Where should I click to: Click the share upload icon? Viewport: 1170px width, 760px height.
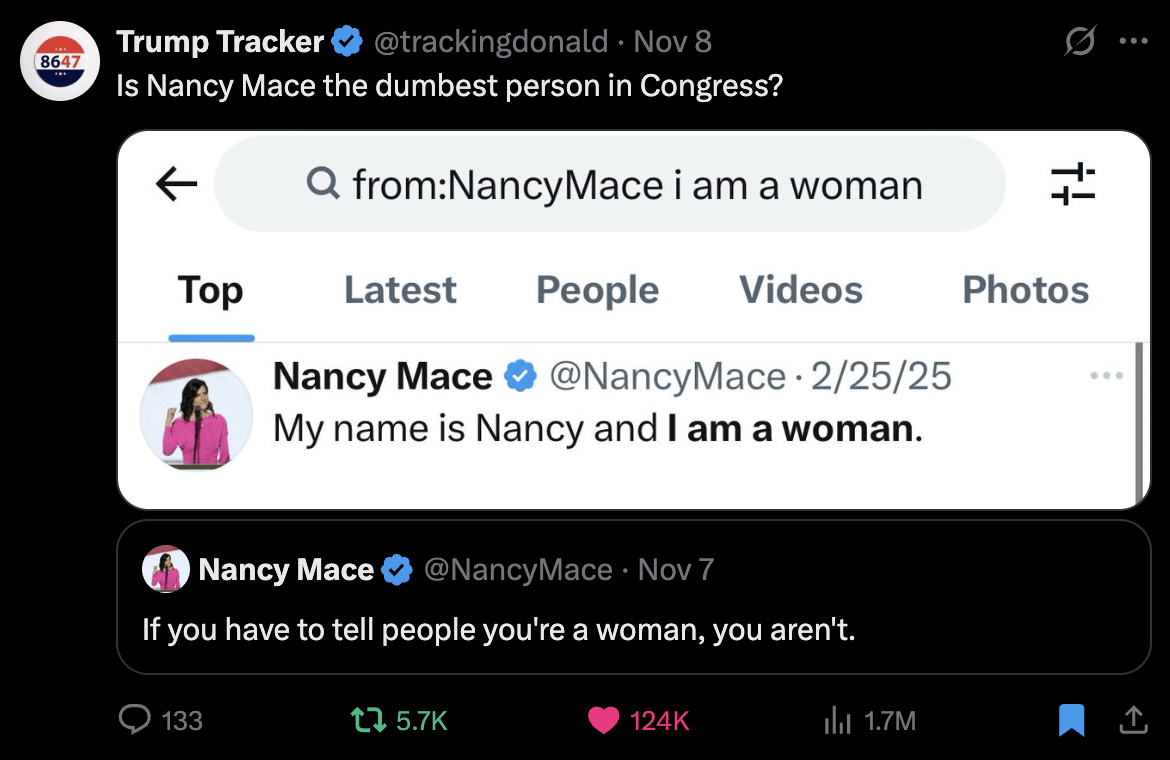(1132, 720)
